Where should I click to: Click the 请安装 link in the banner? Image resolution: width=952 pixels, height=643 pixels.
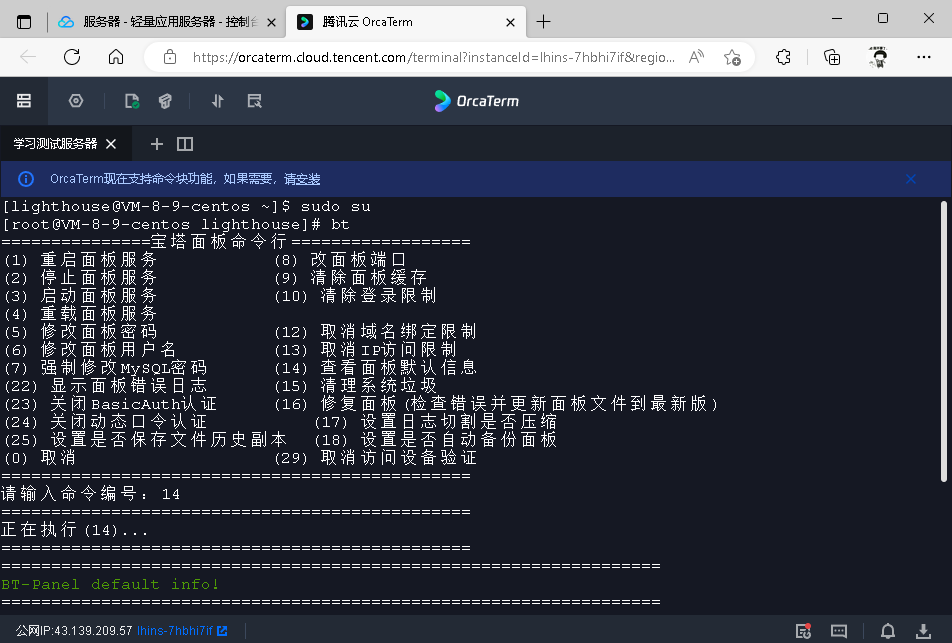point(302,179)
